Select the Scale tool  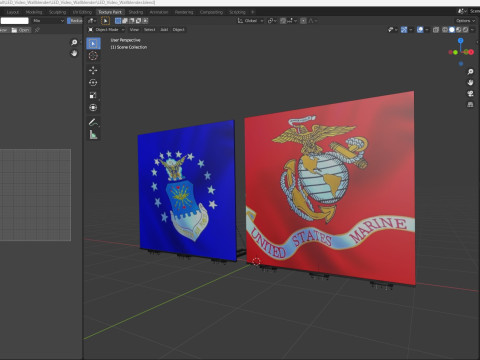[93, 95]
